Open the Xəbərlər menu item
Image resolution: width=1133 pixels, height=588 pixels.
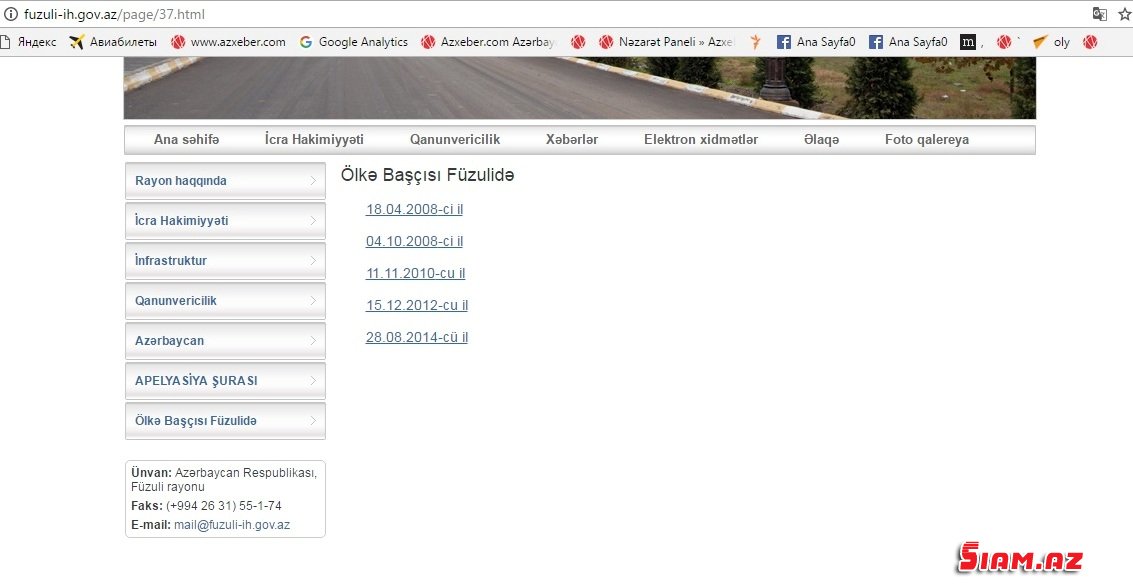(x=572, y=139)
